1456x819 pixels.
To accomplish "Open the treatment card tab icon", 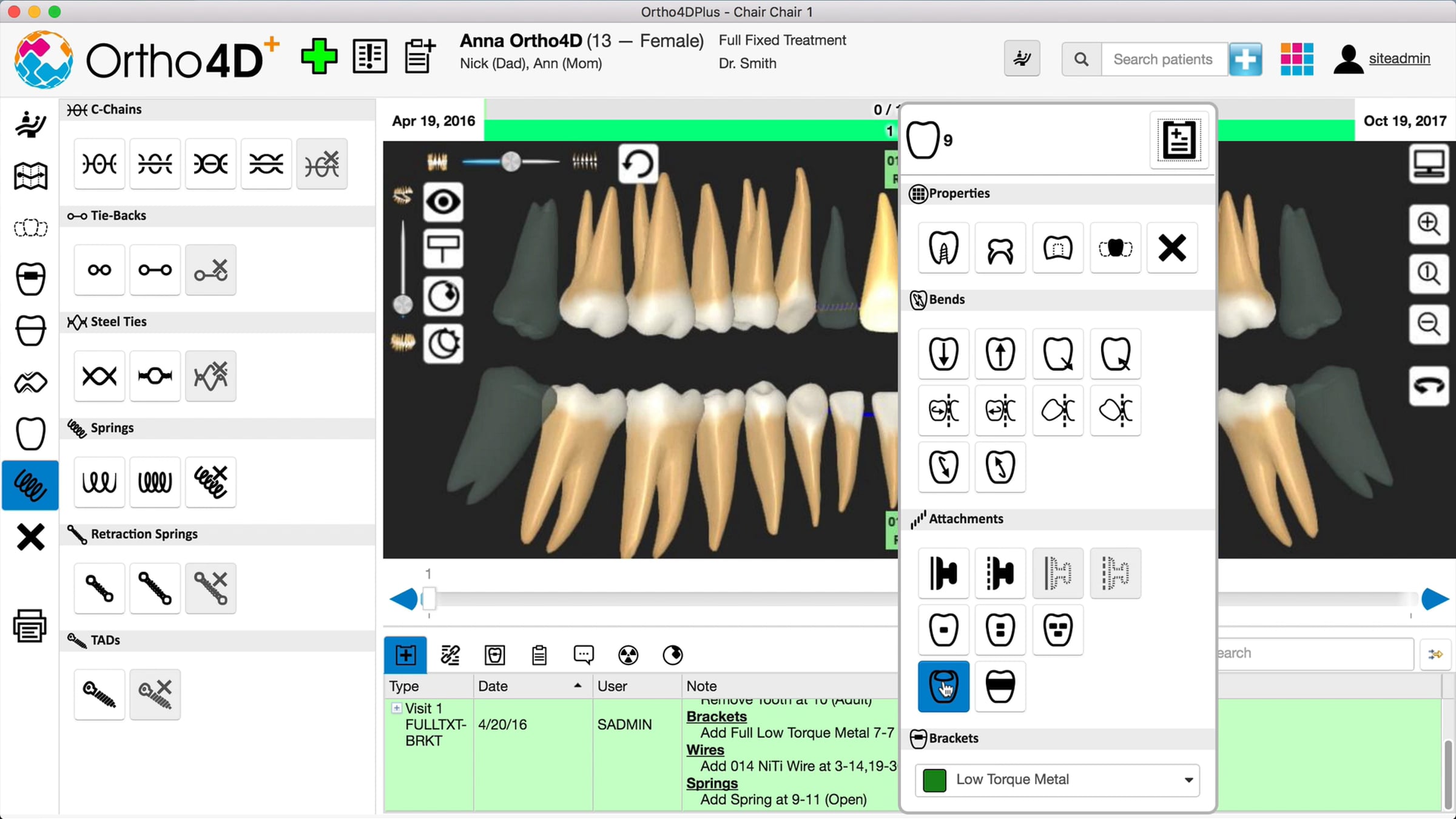I will click(494, 655).
